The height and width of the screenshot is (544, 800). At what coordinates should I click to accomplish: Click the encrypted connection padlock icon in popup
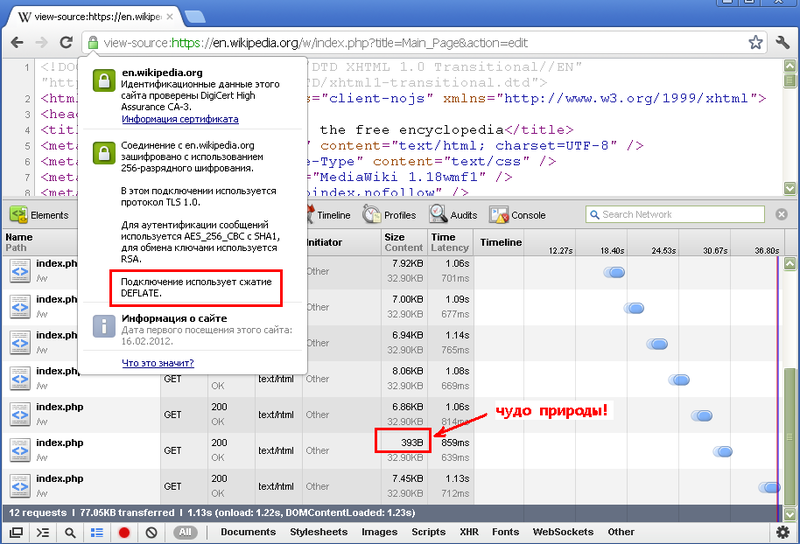(104, 153)
